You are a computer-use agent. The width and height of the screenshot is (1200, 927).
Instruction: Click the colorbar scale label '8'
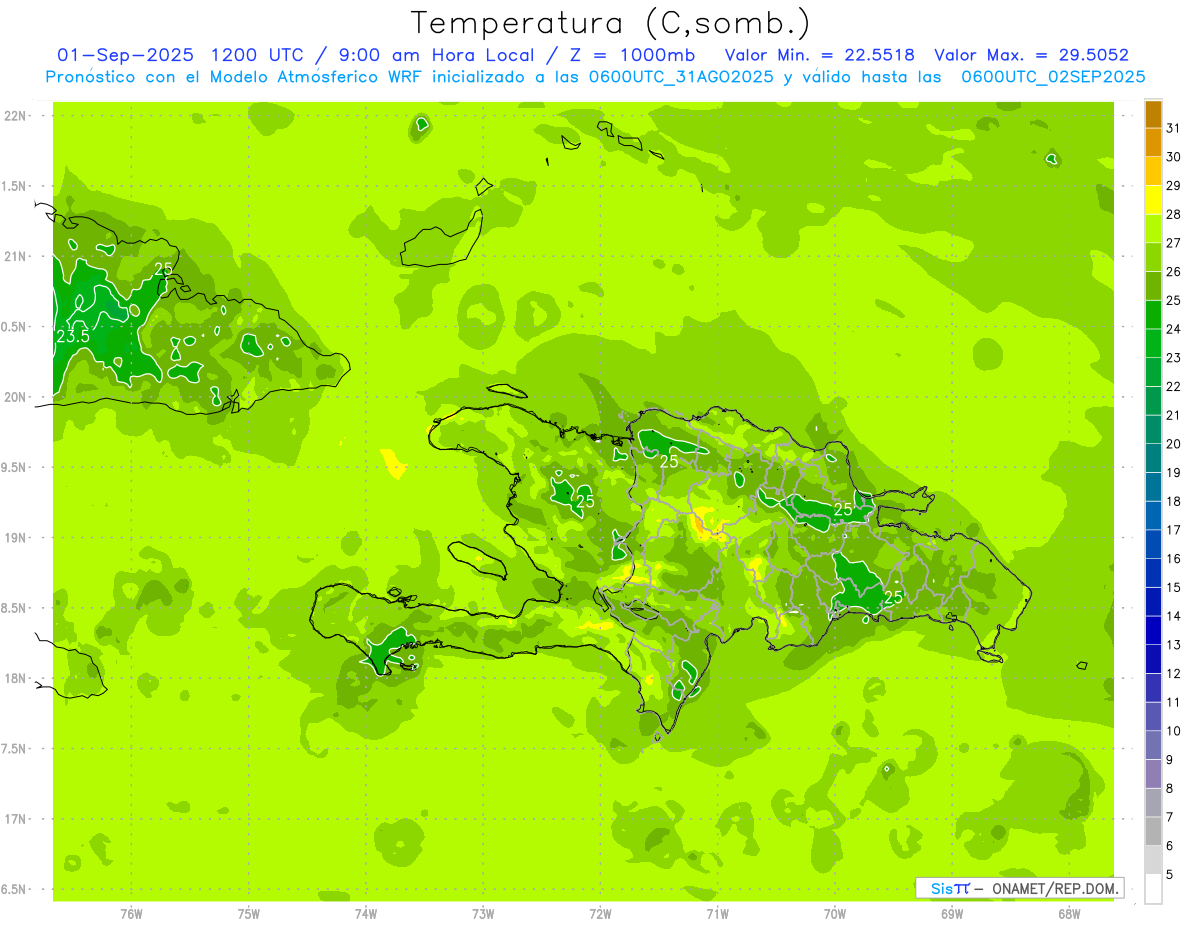1170,788
